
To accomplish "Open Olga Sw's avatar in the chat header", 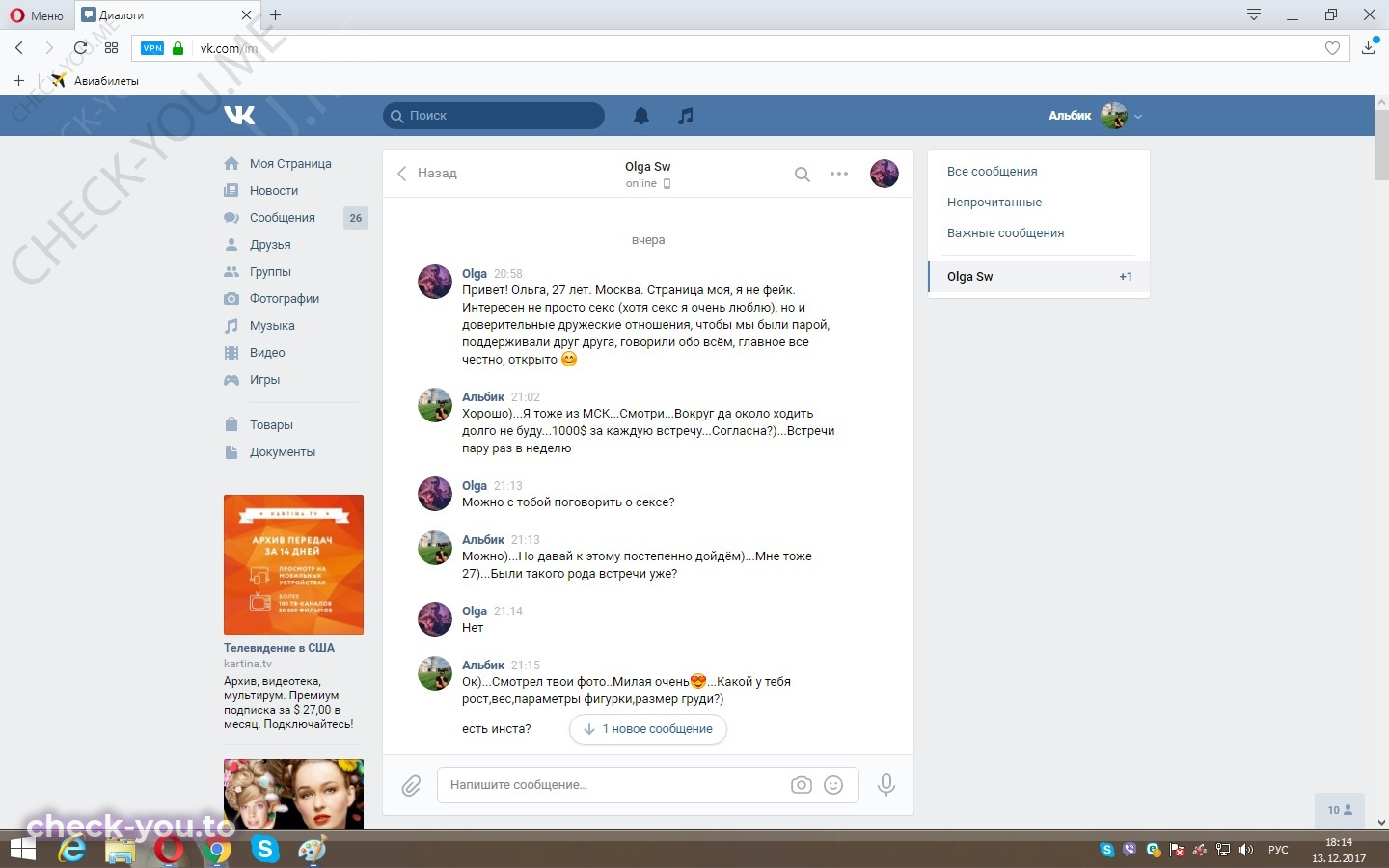I will [x=885, y=174].
